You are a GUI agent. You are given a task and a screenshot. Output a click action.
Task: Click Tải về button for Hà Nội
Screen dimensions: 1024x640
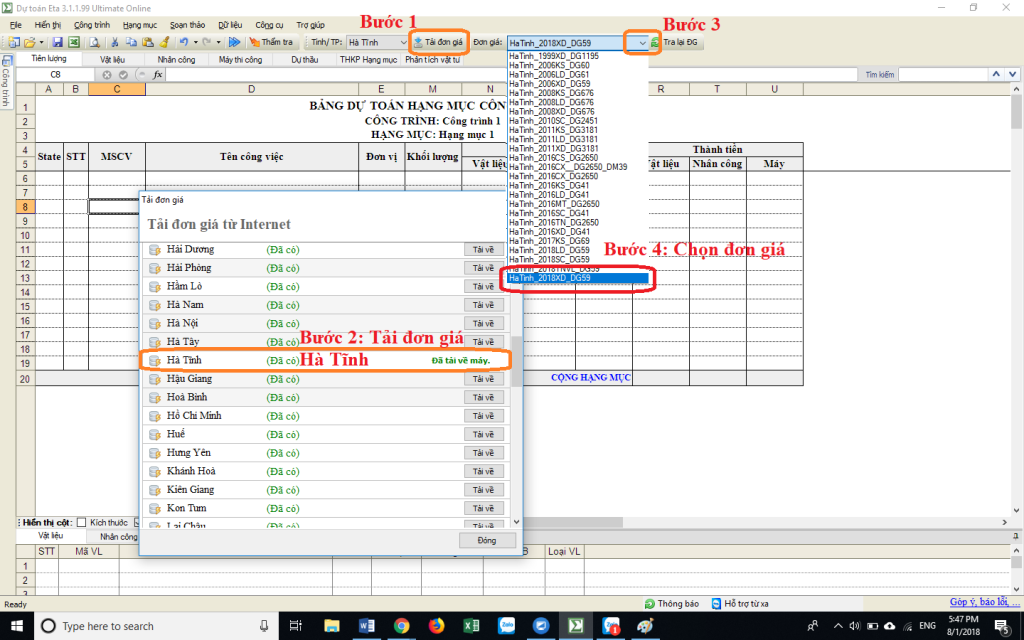tap(484, 323)
